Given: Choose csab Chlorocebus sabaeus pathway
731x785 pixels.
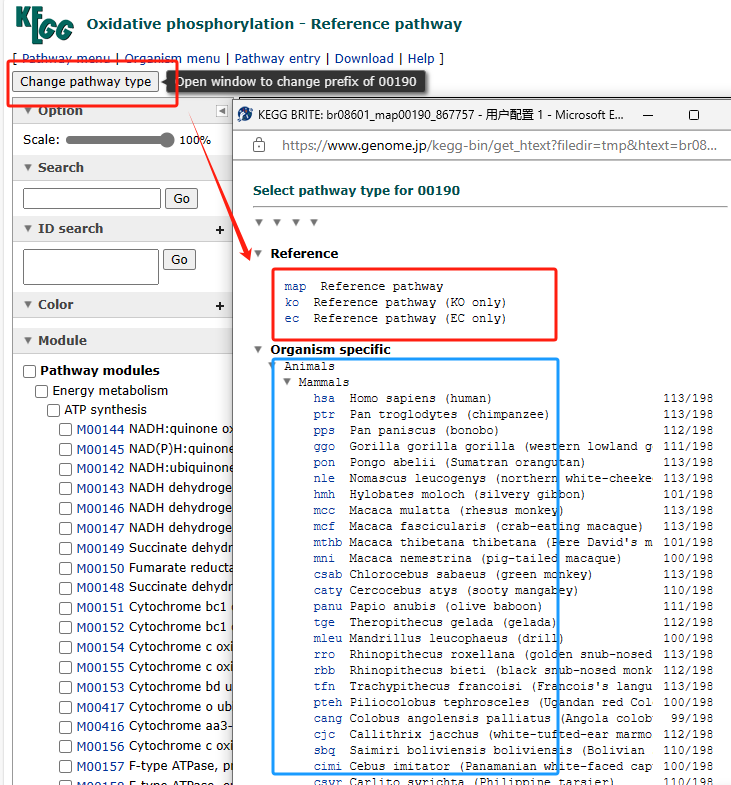Looking at the screenshot, I should (328, 575).
